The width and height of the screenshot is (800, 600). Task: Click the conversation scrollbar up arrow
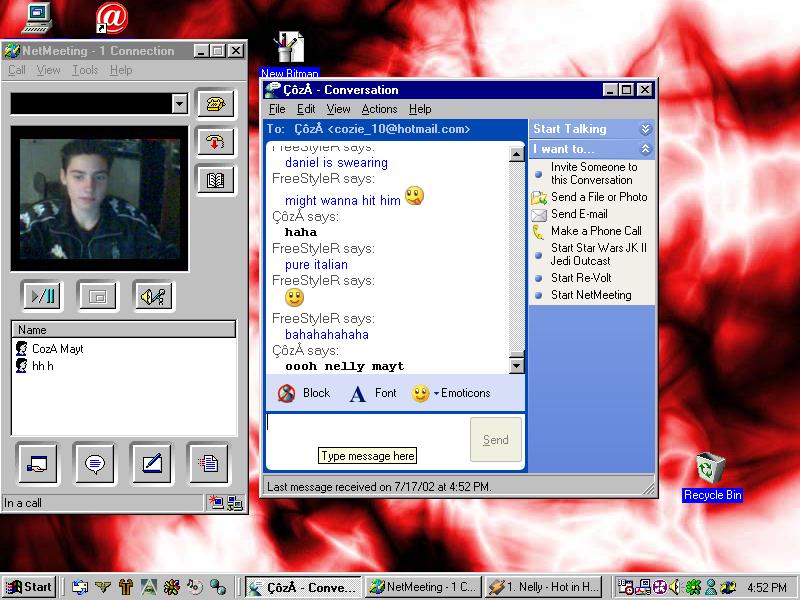pos(517,154)
